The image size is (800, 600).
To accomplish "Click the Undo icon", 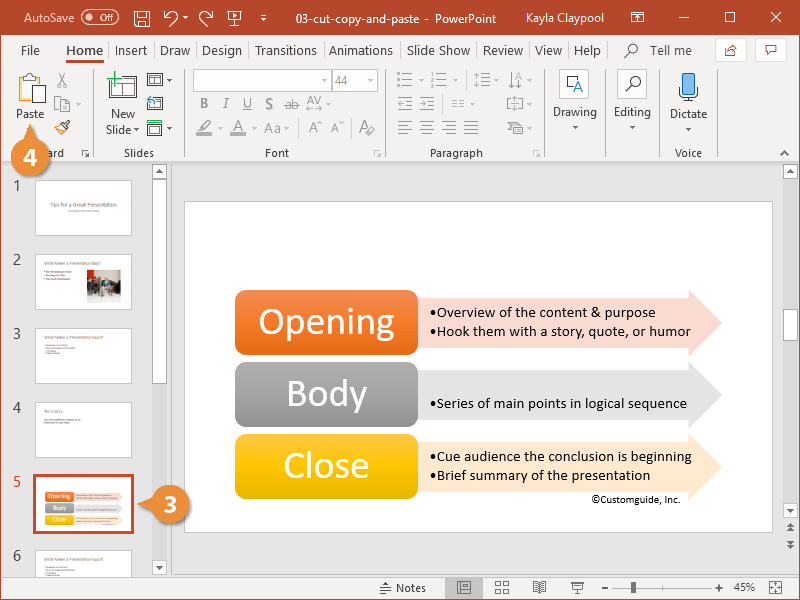I will coord(169,17).
